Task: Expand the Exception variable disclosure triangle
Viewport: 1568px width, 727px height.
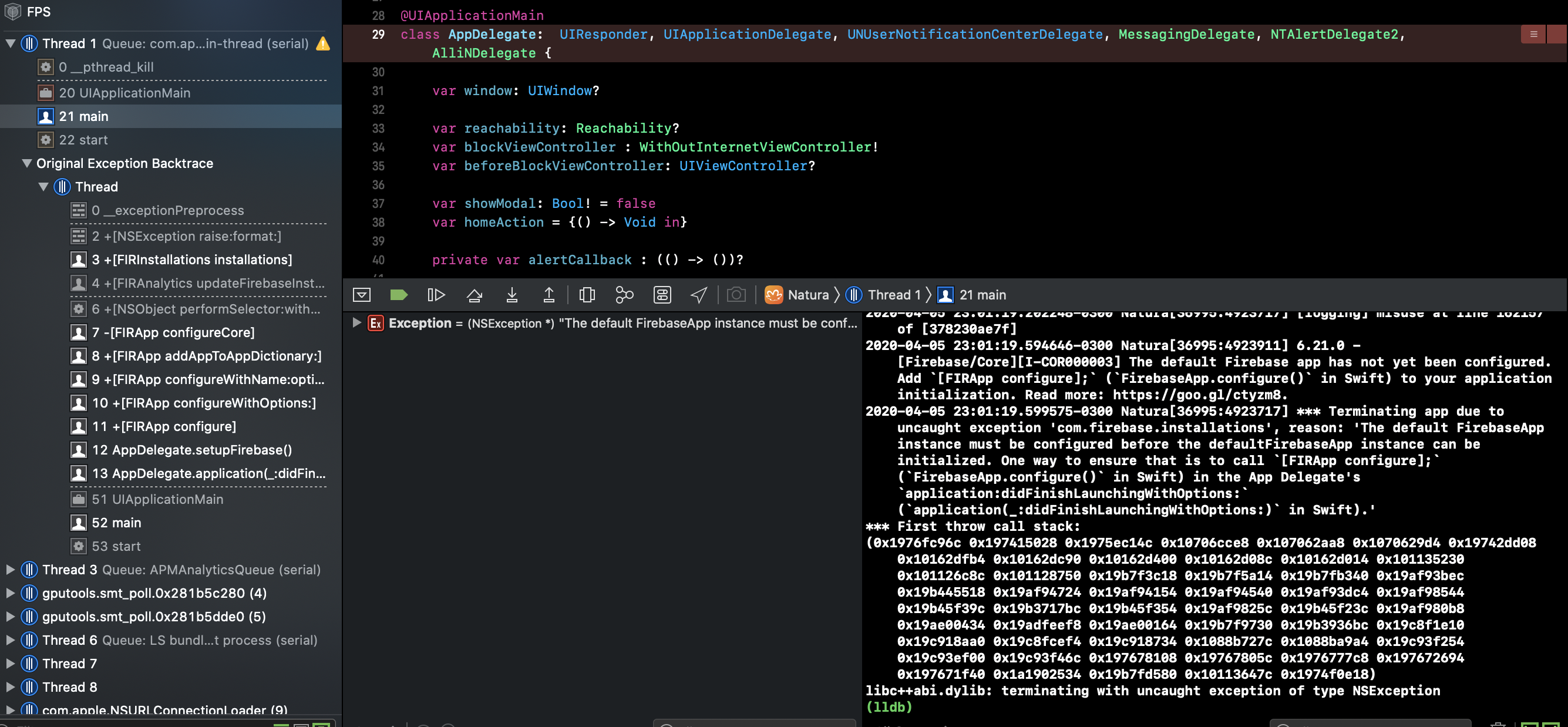Action: tap(356, 323)
